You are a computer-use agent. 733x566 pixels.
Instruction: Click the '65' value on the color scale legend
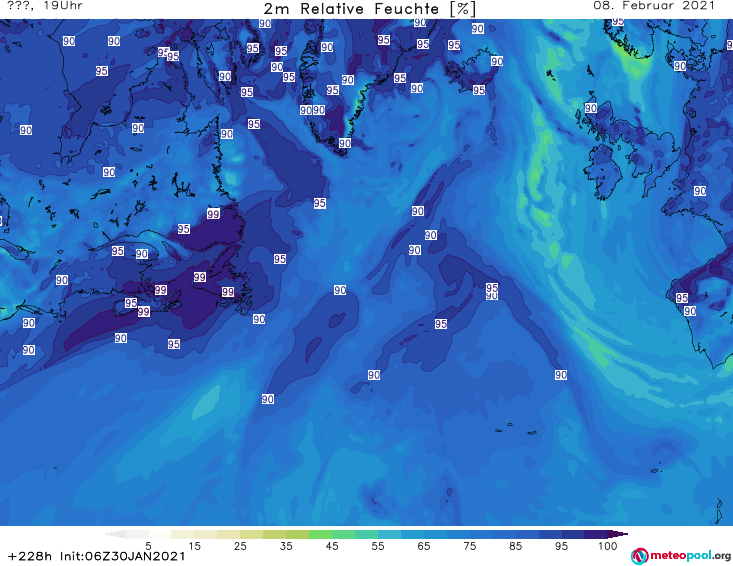(424, 546)
